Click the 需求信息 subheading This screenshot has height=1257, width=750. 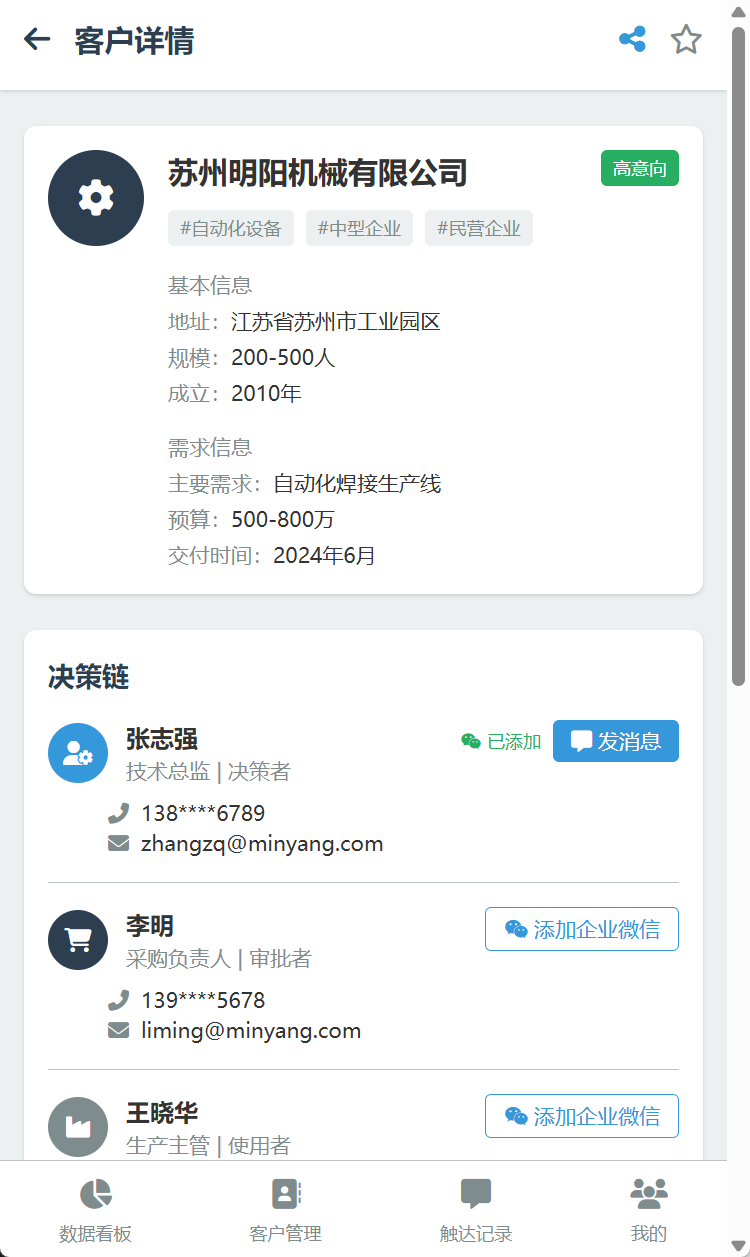(x=210, y=448)
